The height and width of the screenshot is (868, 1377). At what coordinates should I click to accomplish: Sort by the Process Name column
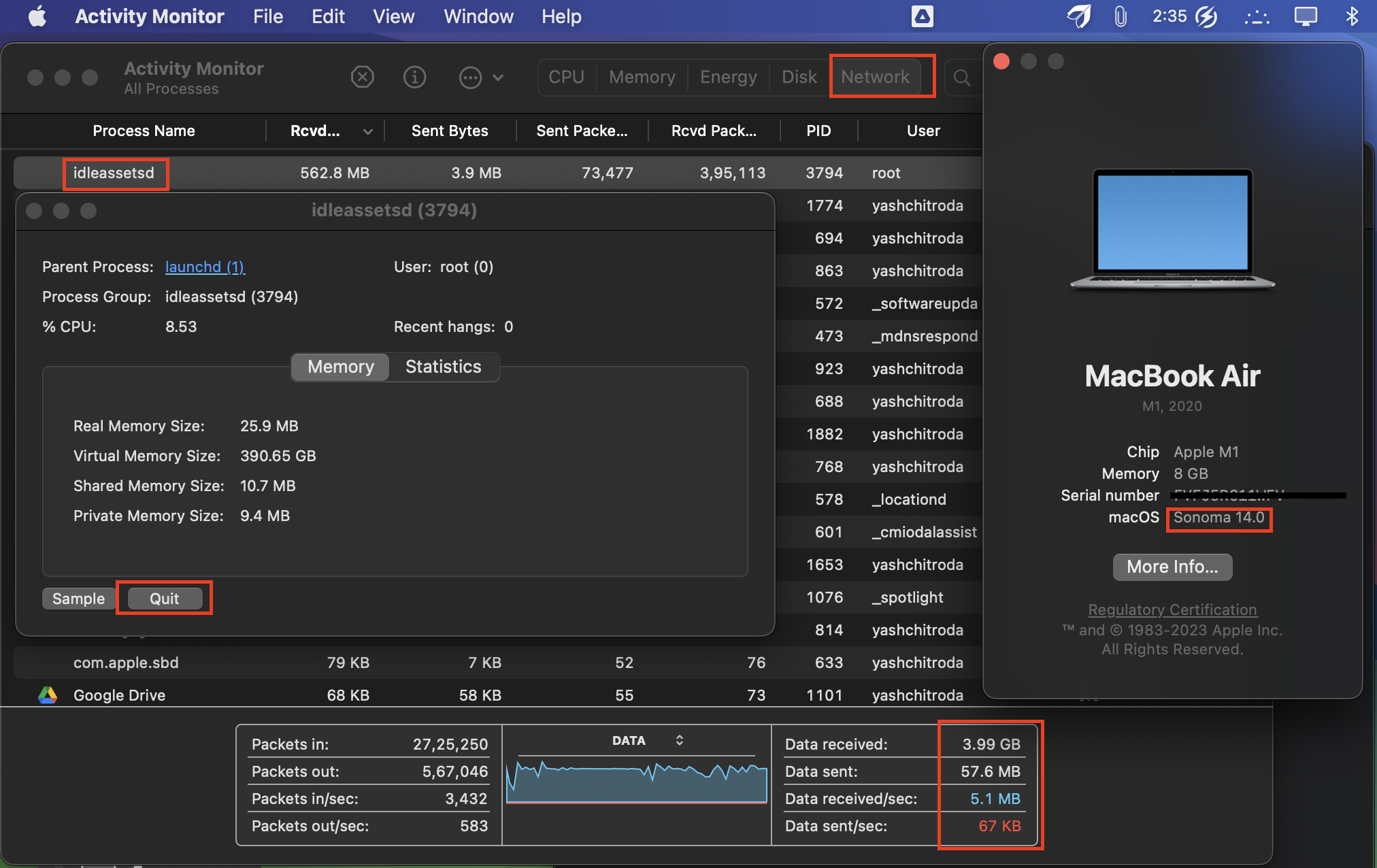144,131
